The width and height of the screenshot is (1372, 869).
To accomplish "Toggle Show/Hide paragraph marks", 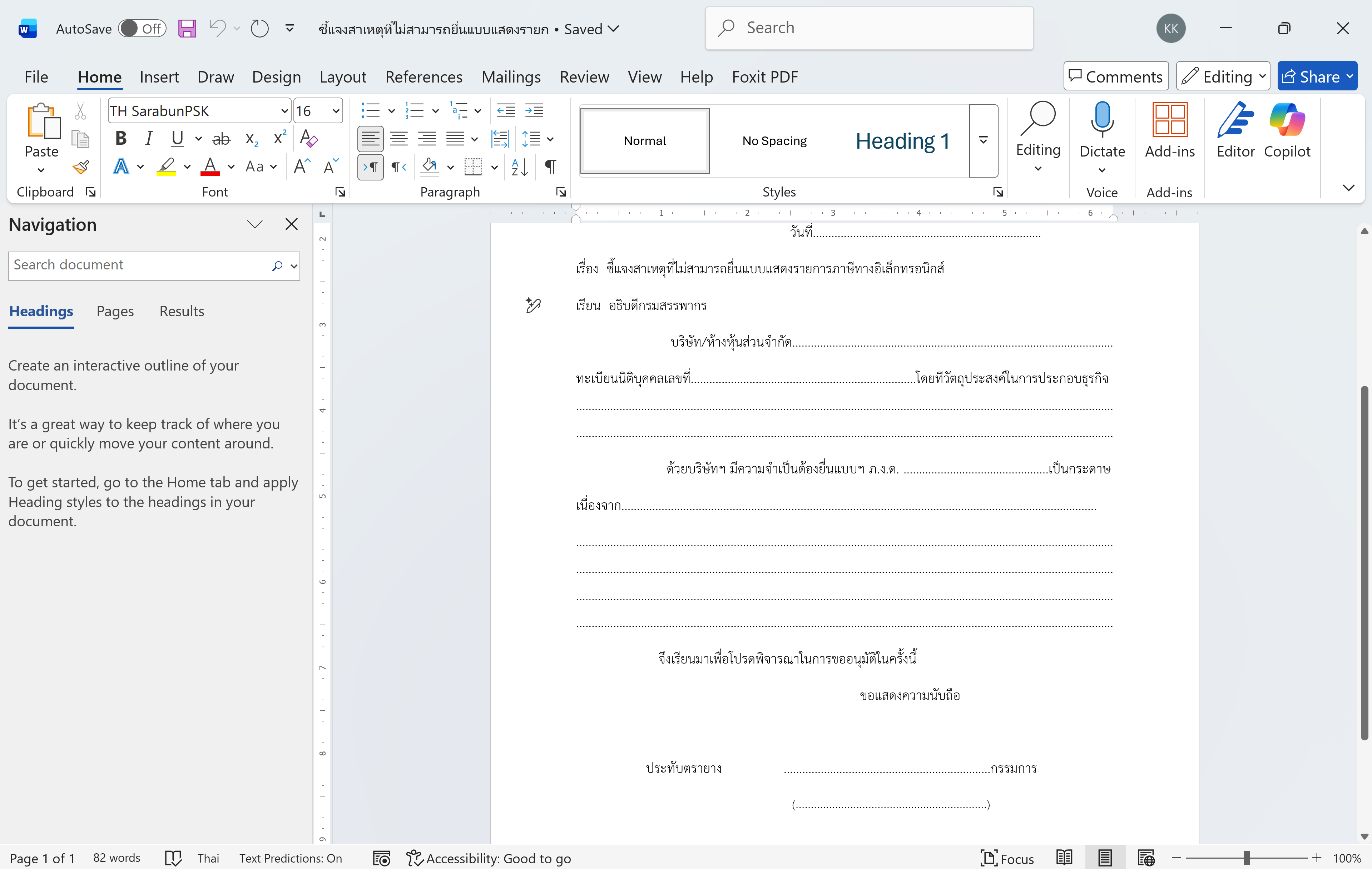I will pyautogui.click(x=550, y=167).
